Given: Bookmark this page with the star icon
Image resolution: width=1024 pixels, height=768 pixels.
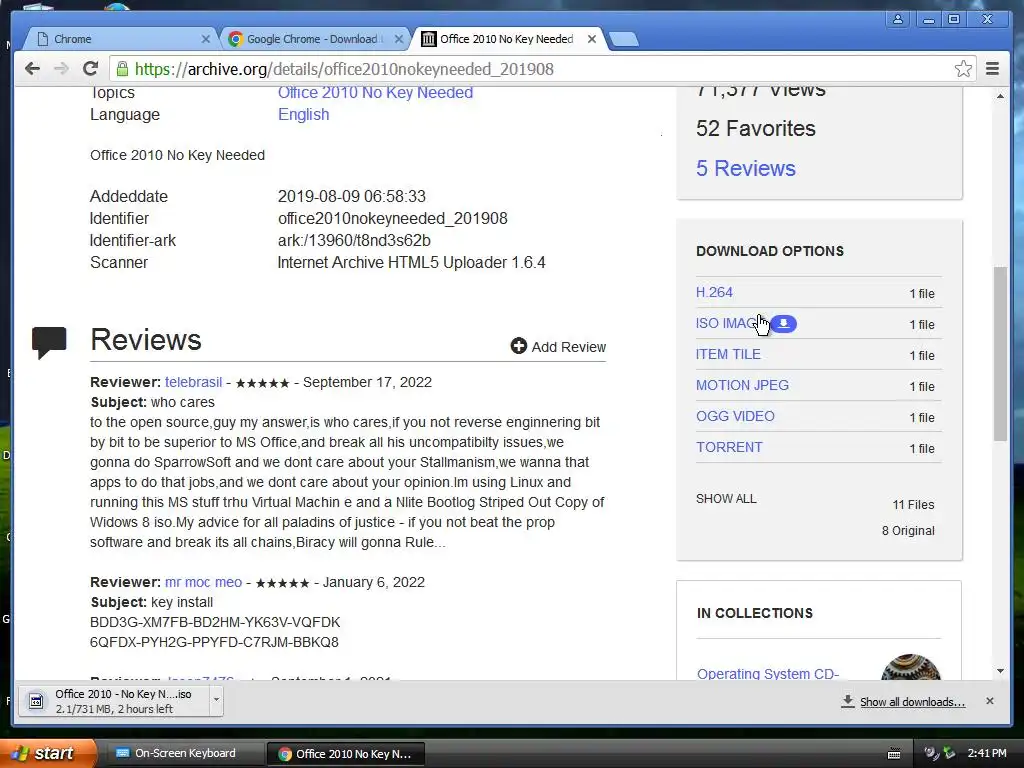Looking at the screenshot, I should click(x=963, y=69).
